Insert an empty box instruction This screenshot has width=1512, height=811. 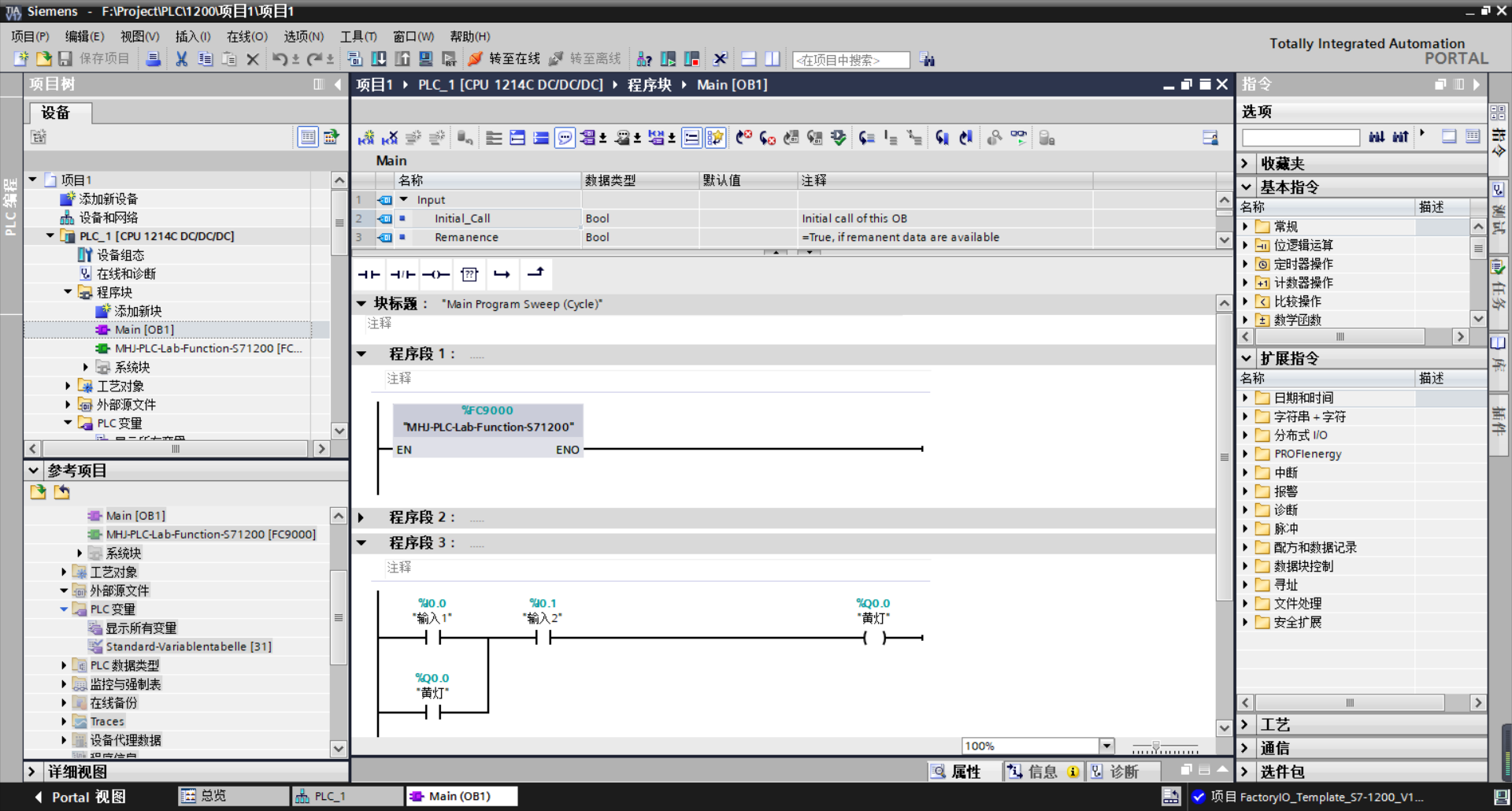coord(469,274)
